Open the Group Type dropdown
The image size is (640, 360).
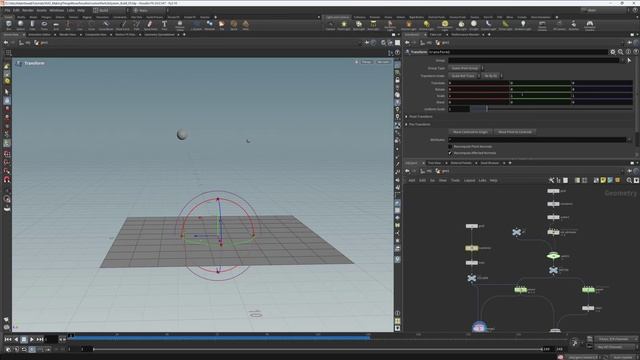[x=466, y=68]
